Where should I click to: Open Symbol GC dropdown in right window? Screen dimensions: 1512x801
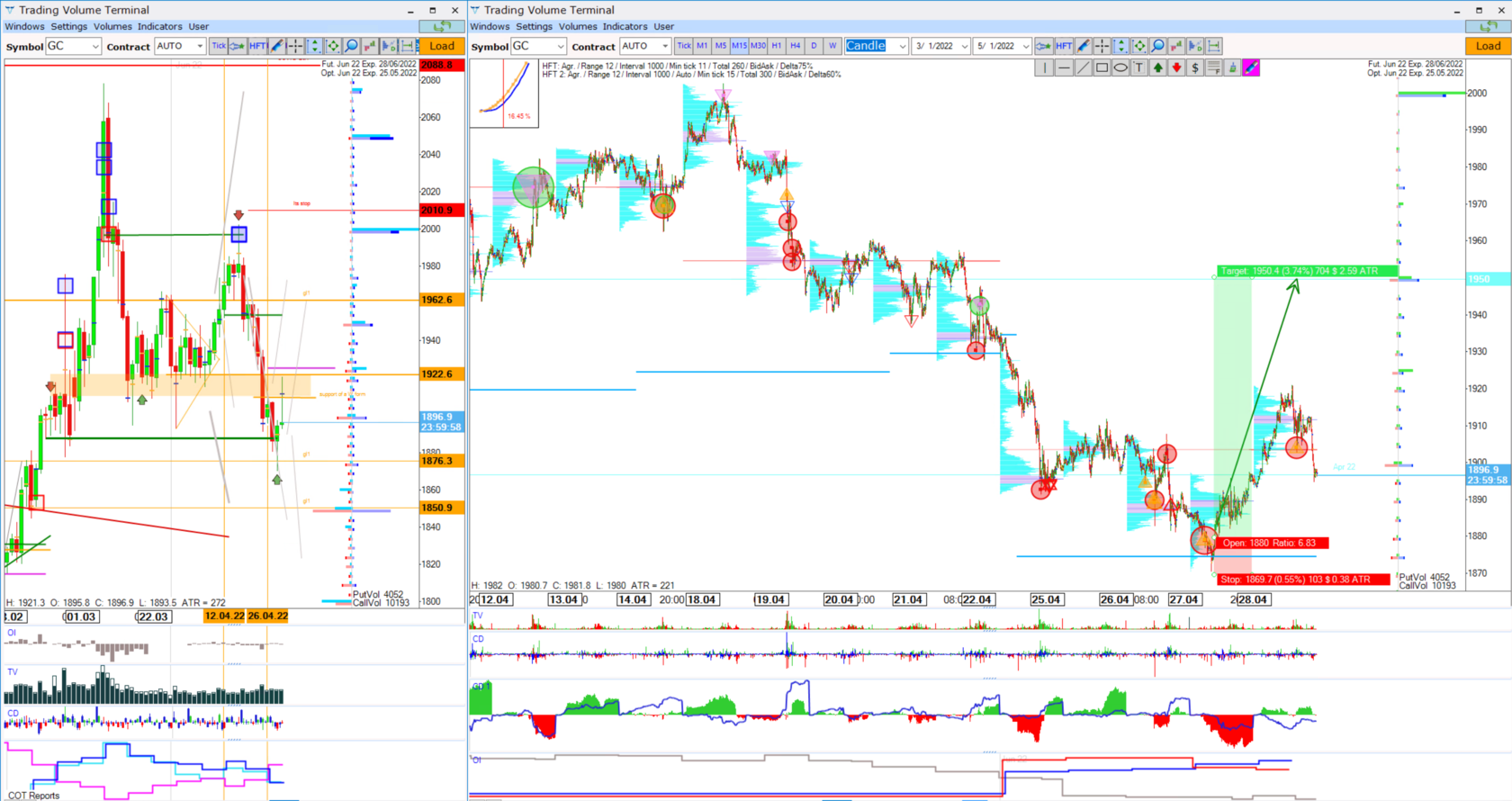pyautogui.click(x=538, y=46)
